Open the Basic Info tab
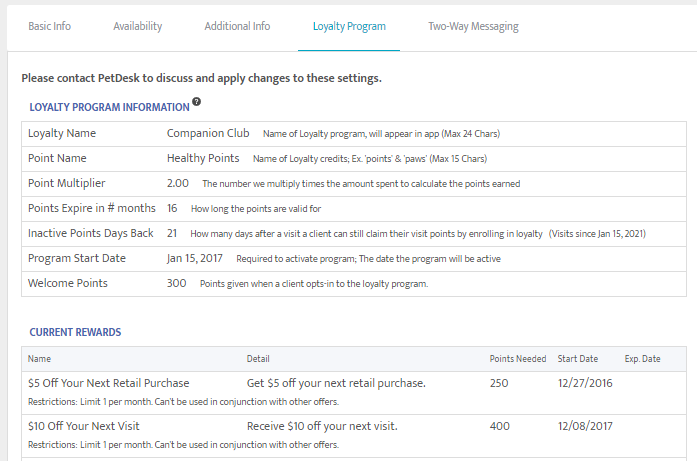Screen dimensions: 697x461 point(49,26)
